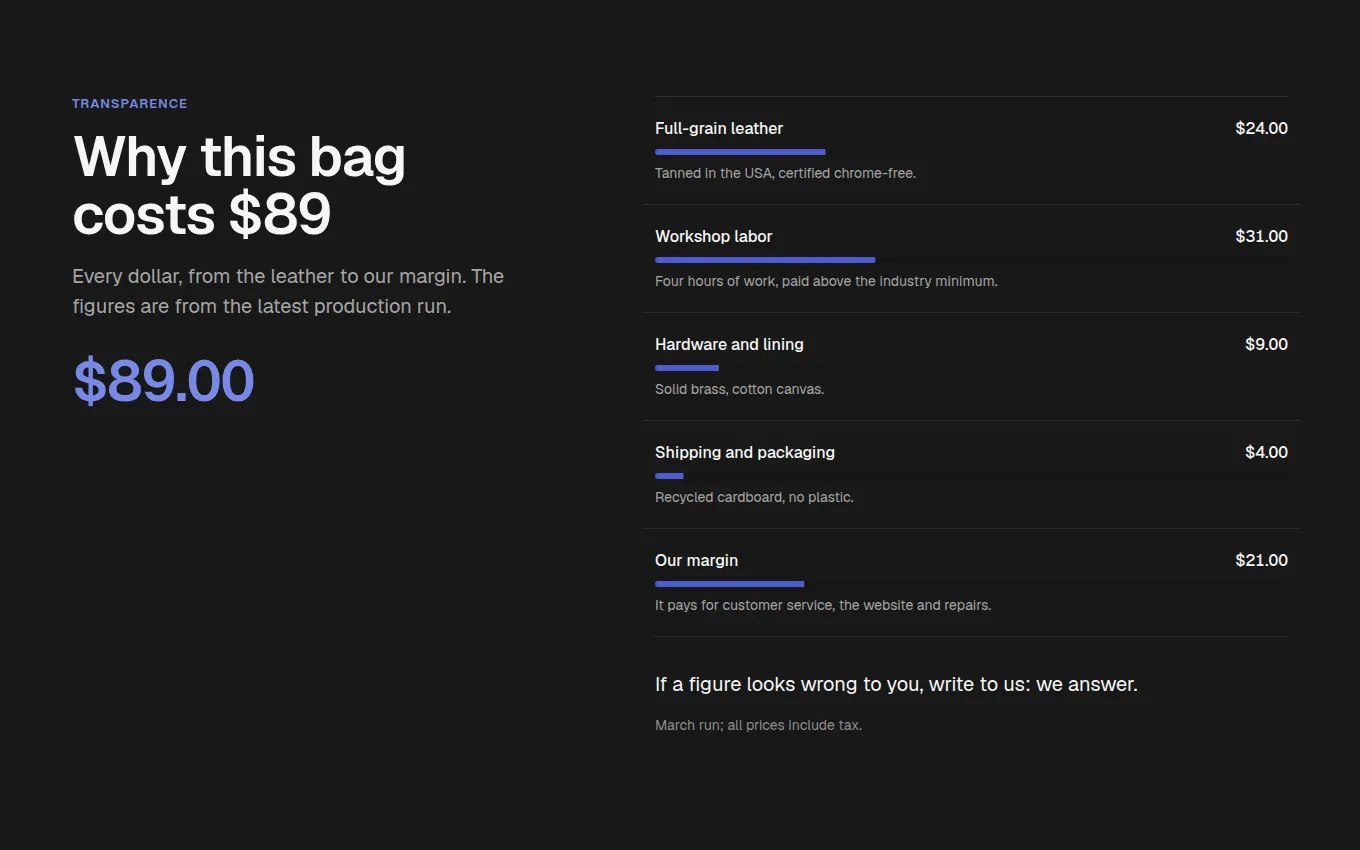Viewport: 1360px width, 850px height.
Task: Select the $21.00 margin value
Action: (1261, 560)
